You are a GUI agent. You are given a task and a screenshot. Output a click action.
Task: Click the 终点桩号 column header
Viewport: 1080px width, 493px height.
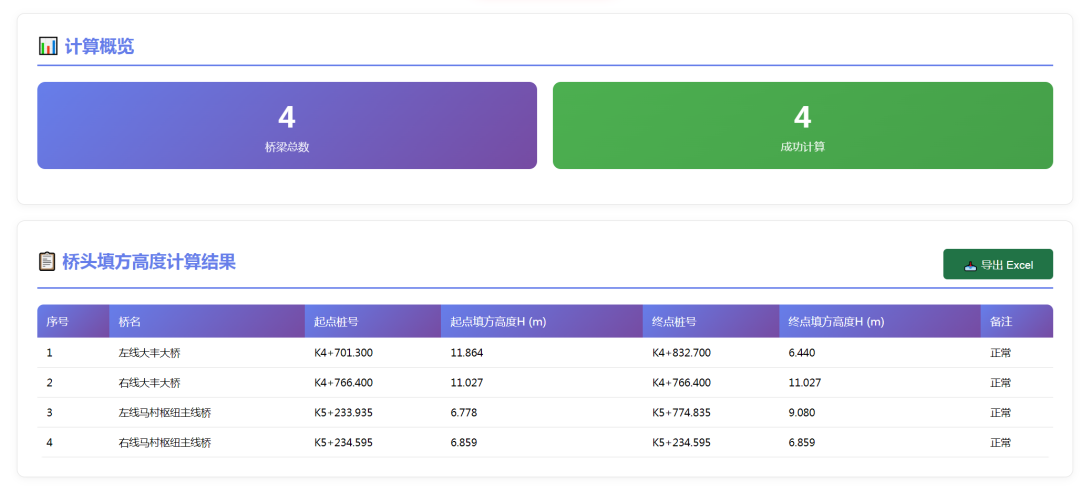[711, 322]
